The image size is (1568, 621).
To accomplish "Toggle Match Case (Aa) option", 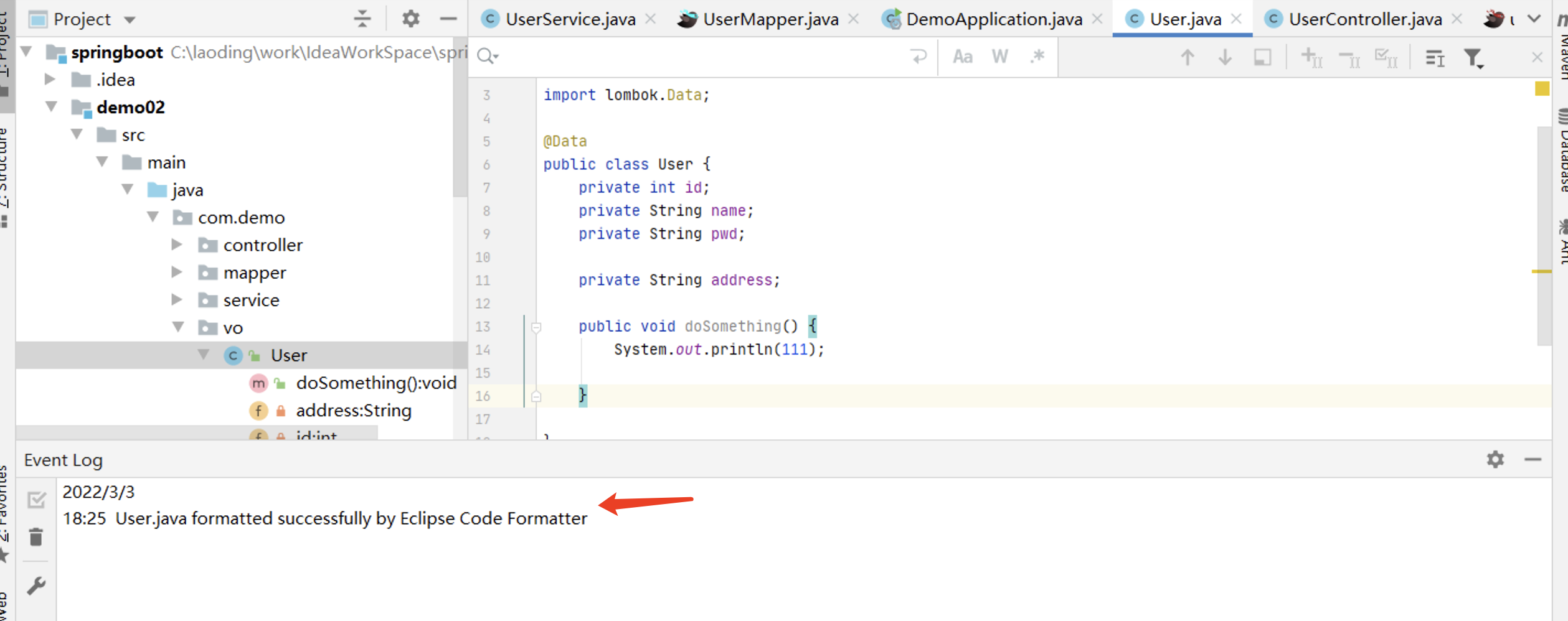I will pyautogui.click(x=963, y=57).
